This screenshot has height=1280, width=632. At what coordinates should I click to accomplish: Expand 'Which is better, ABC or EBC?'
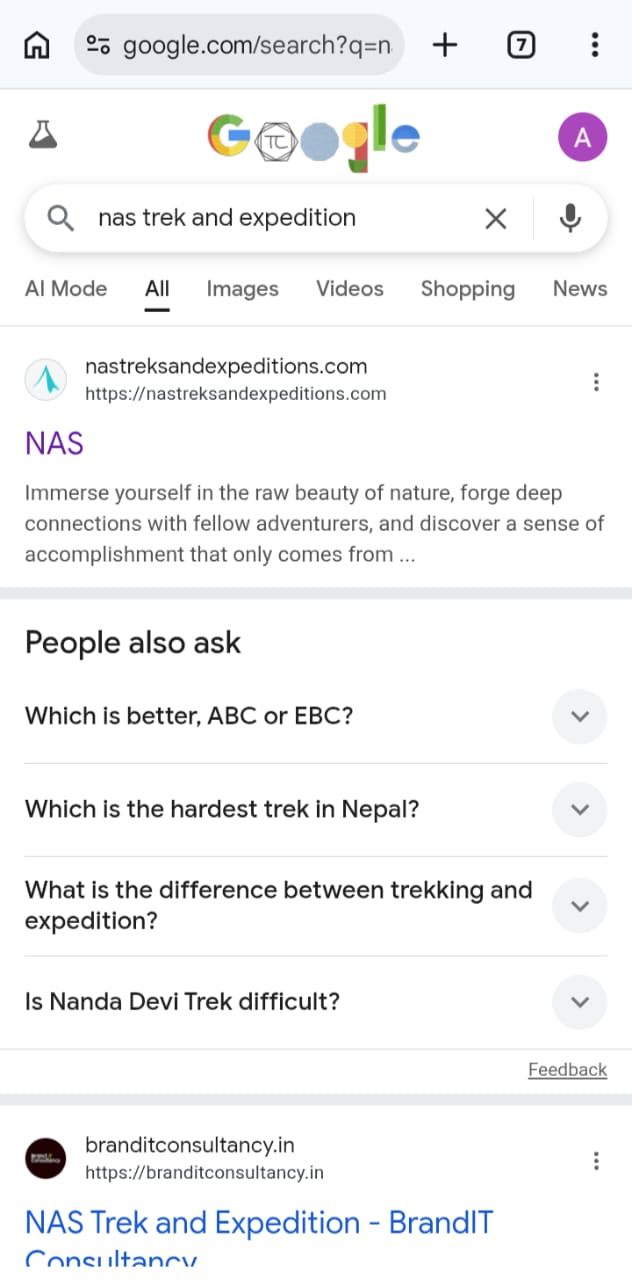[579, 716]
